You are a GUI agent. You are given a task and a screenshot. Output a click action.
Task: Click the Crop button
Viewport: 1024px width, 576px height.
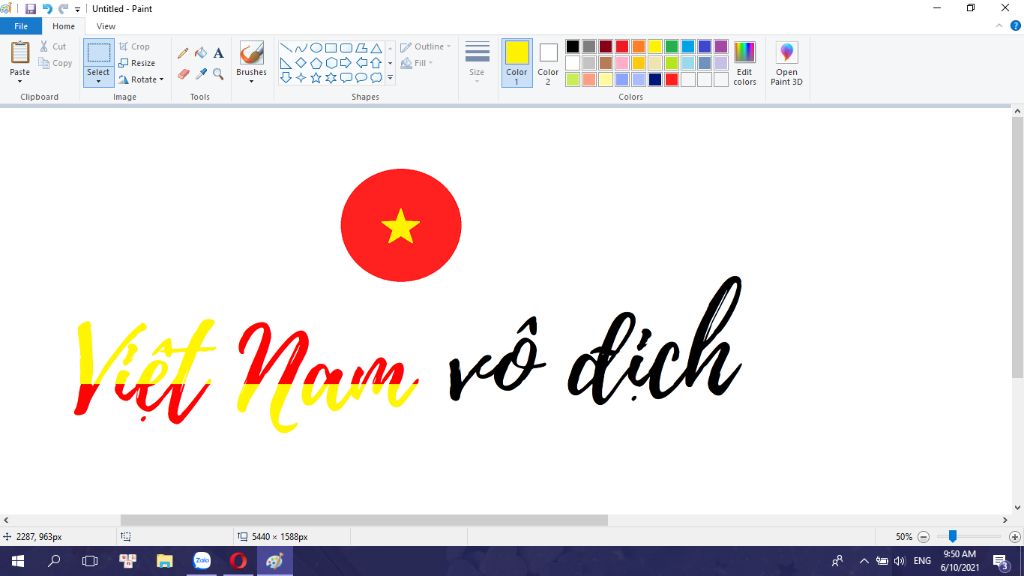(135, 46)
